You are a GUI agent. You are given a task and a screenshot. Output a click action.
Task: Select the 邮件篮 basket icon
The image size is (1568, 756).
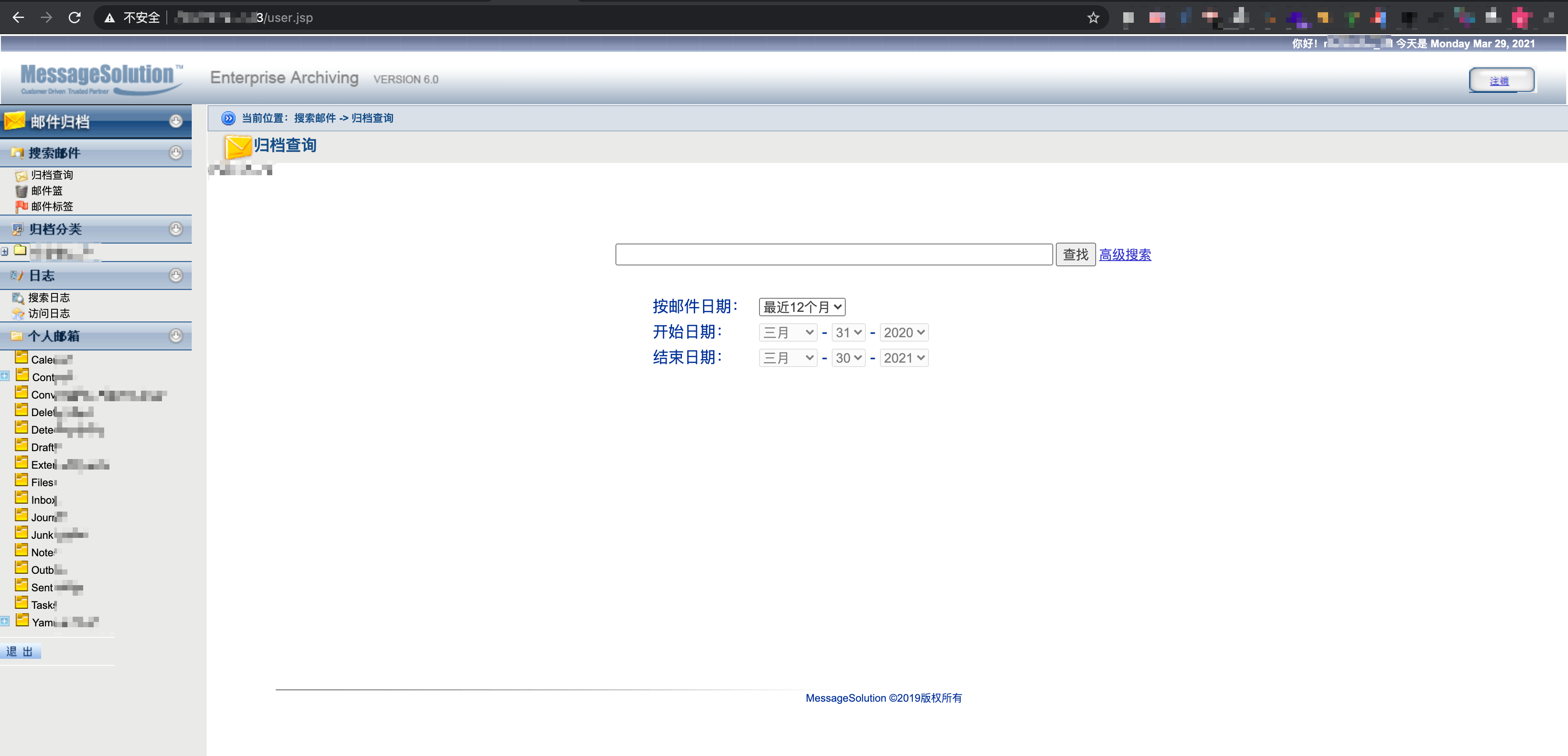[x=21, y=191]
